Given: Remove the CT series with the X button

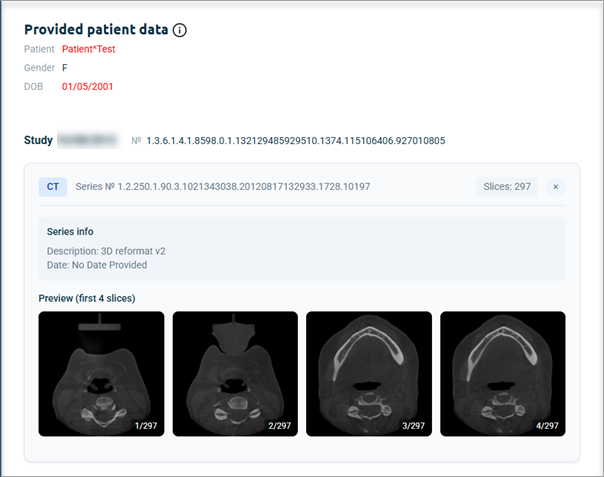Looking at the screenshot, I should pos(555,187).
